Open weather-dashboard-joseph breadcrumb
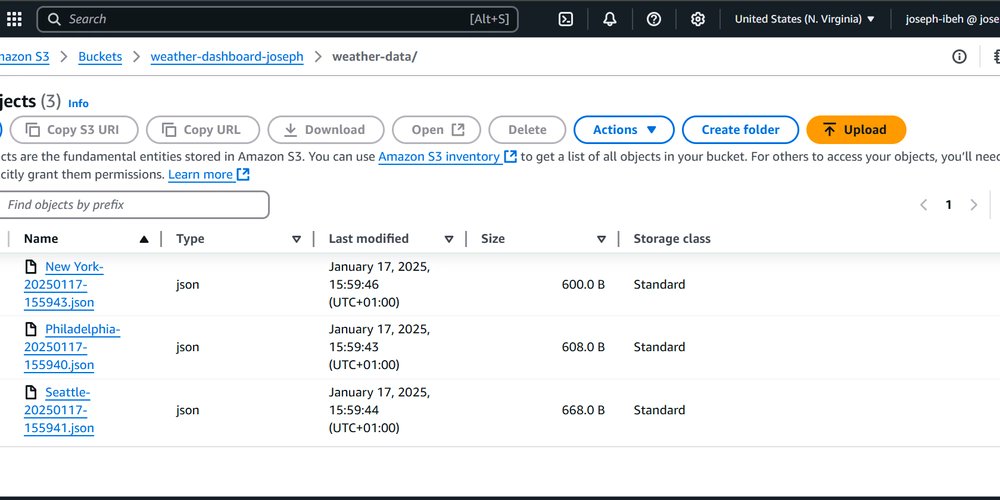 [x=227, y=57]
